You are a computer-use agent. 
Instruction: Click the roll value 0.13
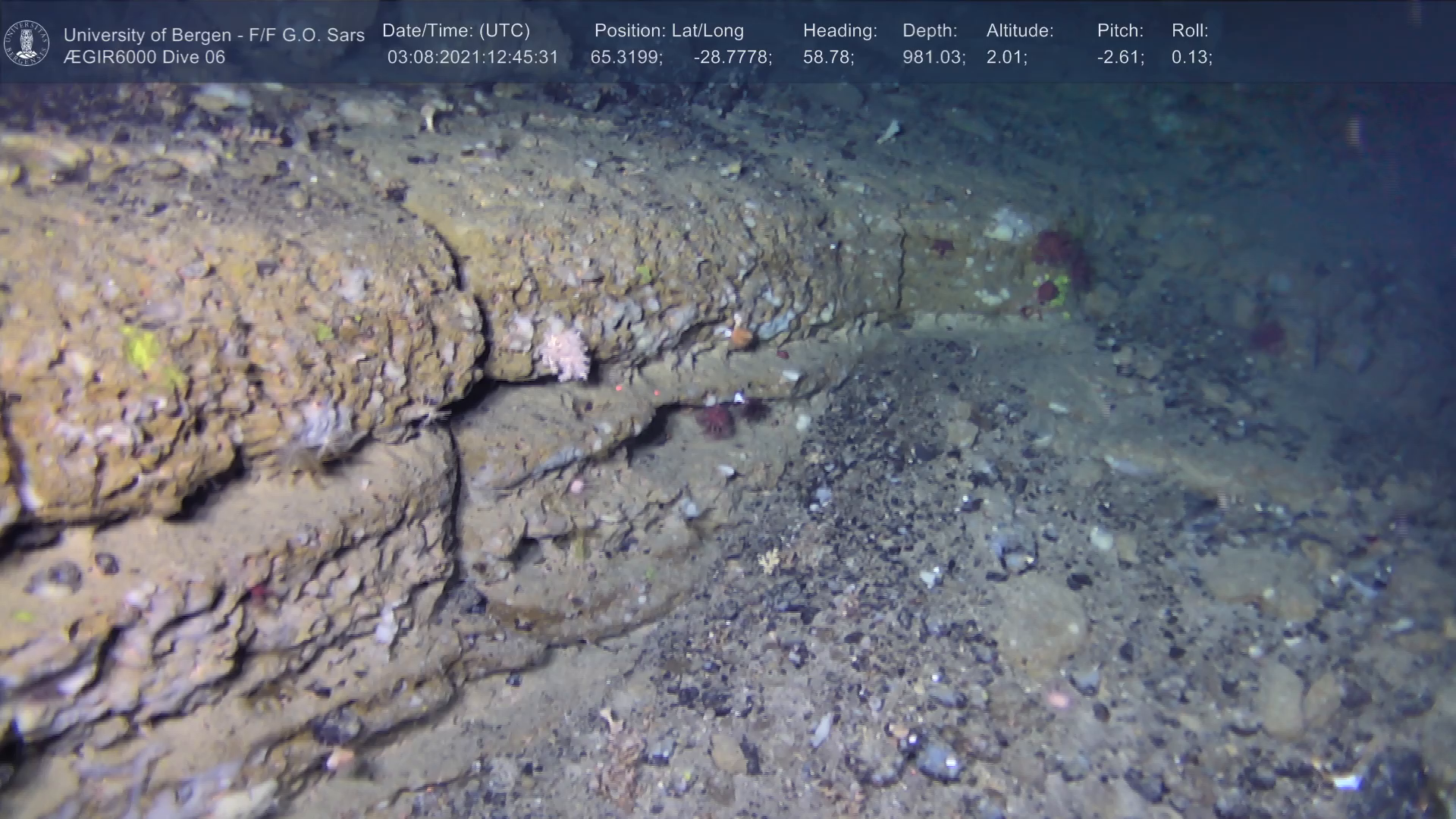coord(1191,58)
